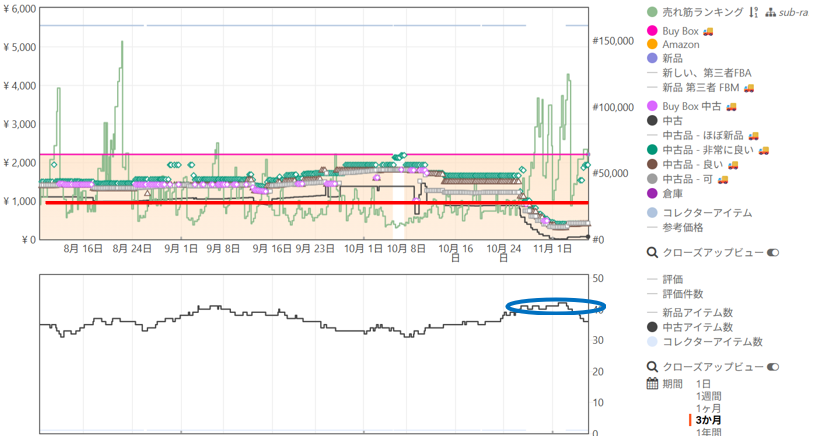Click the truck icon next to Buy Box
The width and height of the screenshot is (830, 443).
pyautogui.click(x=708, y=31)
